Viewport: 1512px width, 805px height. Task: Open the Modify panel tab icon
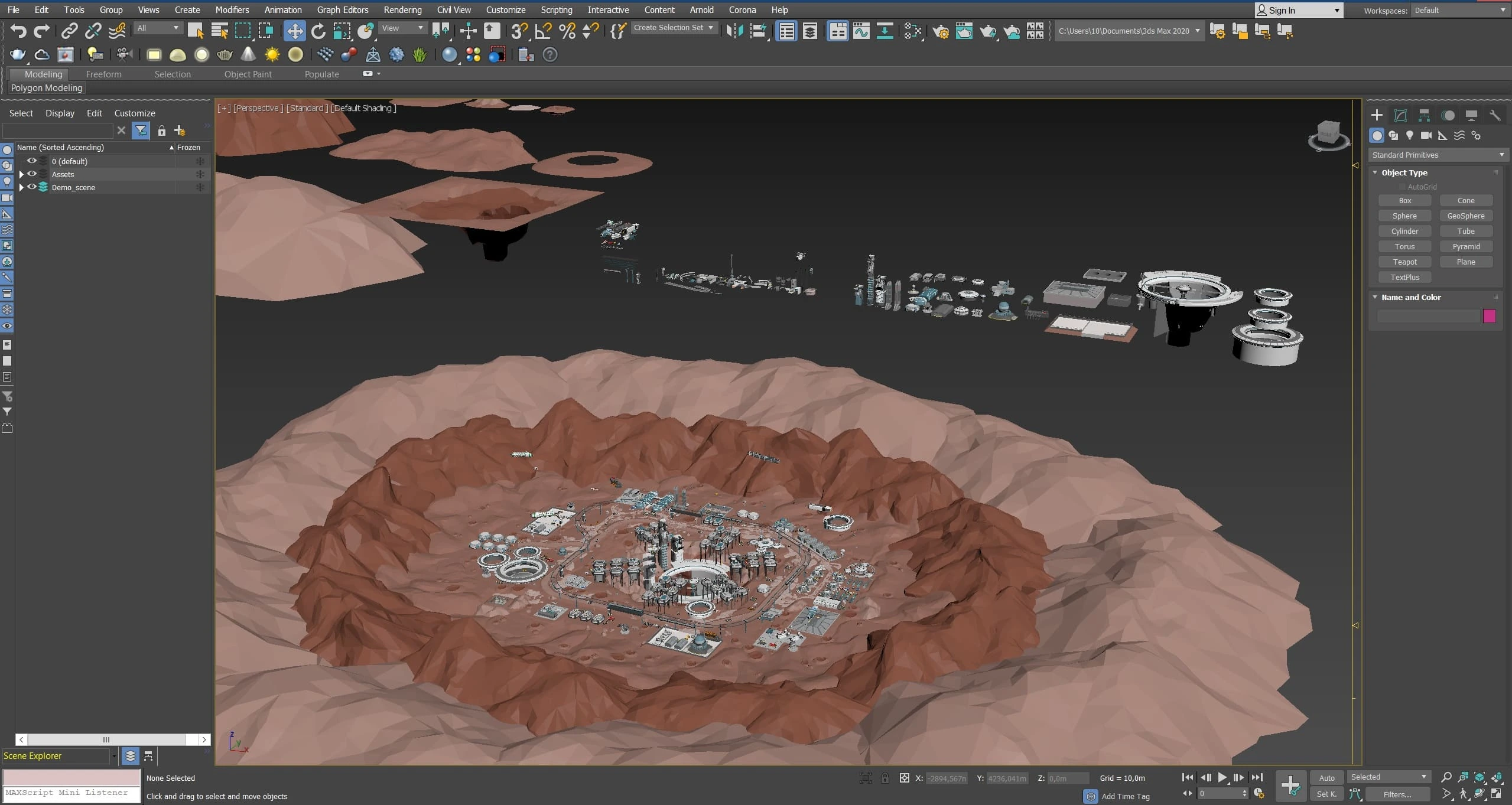(x=1400, y=115)
